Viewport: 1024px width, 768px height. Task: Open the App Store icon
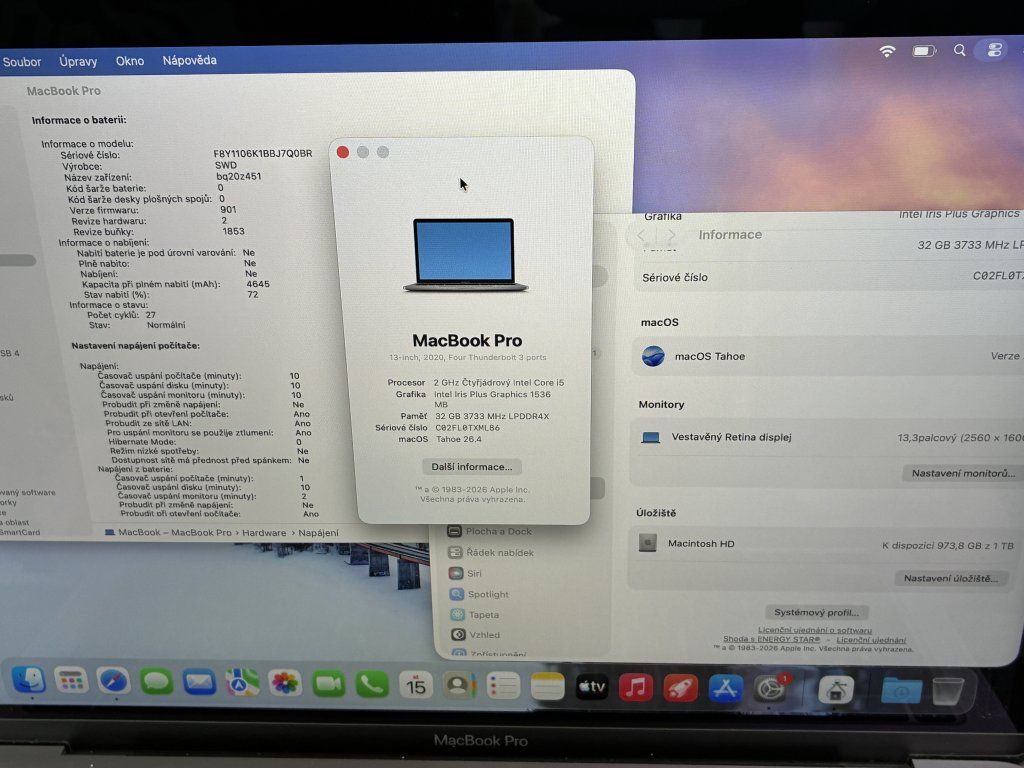point(725,688)
